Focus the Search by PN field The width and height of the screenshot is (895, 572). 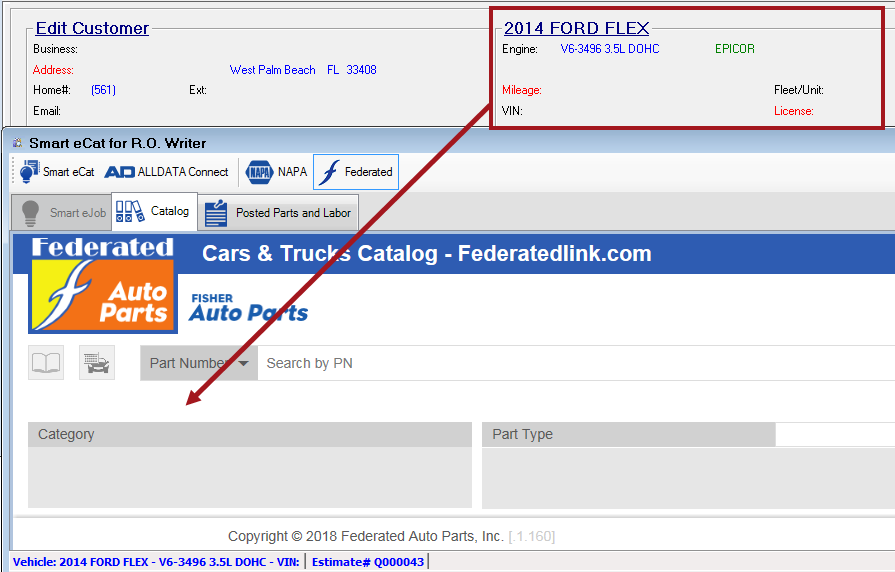(576, 363)
